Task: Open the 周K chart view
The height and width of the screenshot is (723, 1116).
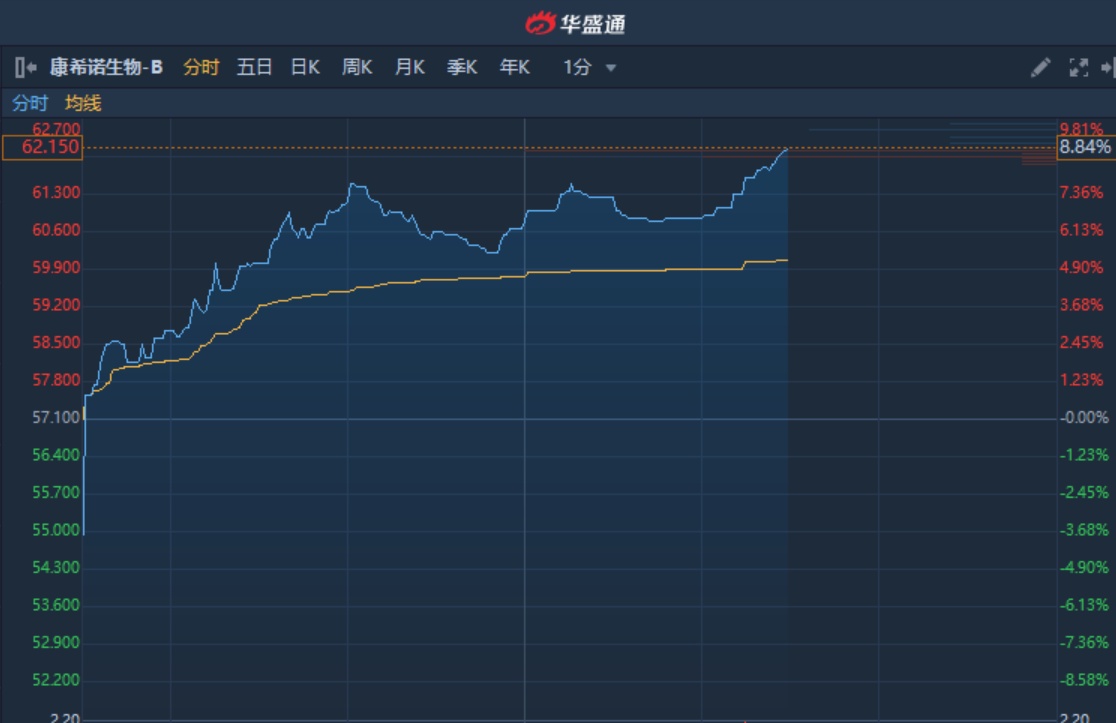Action: pyautogui.click(x=357, y=68)
